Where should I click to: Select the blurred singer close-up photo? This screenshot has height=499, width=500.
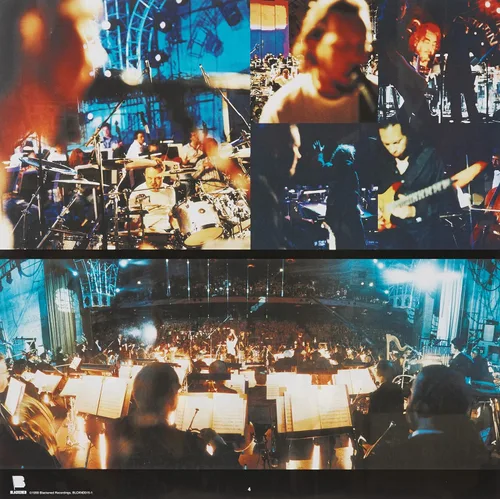(314, 61)
